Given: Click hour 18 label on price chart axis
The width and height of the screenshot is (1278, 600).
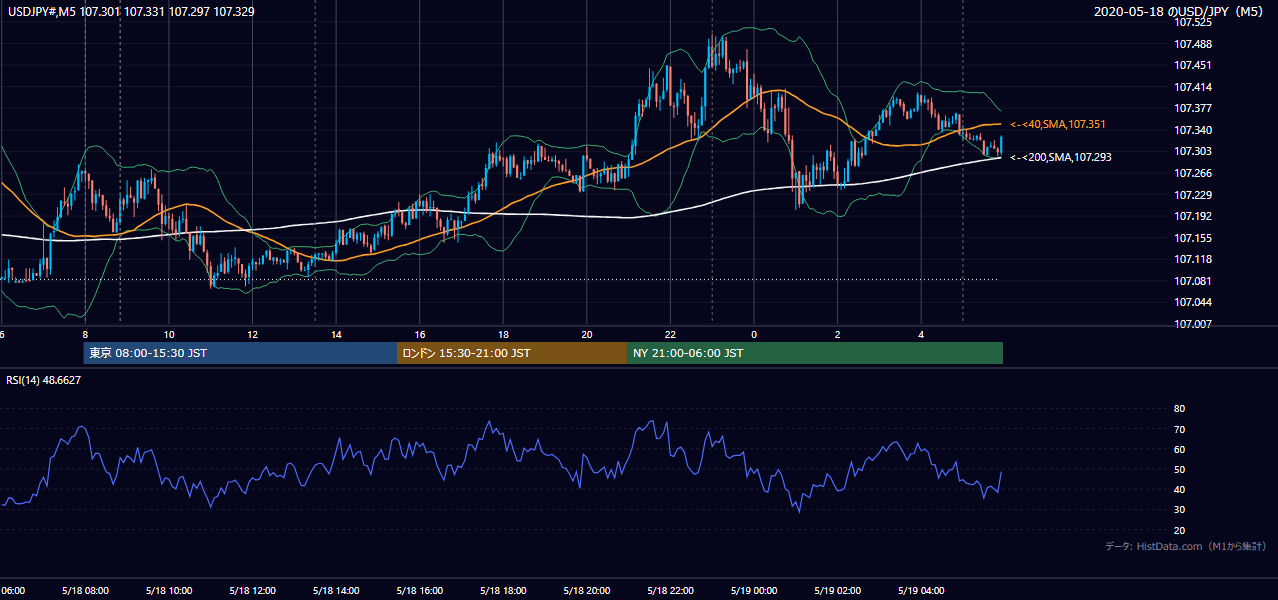Looking at the screenshot, I should 503,334.
